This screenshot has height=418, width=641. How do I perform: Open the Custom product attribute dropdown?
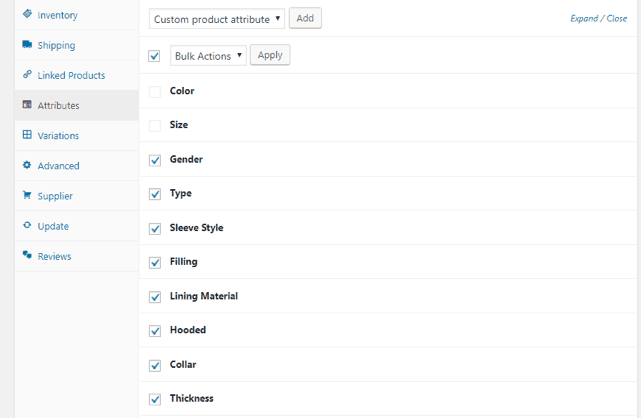[x=217, y=18]
